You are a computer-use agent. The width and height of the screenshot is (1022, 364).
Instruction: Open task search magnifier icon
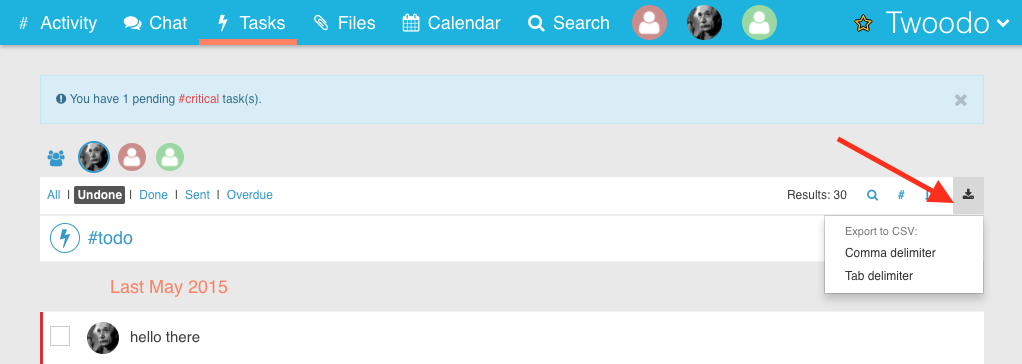872,194
